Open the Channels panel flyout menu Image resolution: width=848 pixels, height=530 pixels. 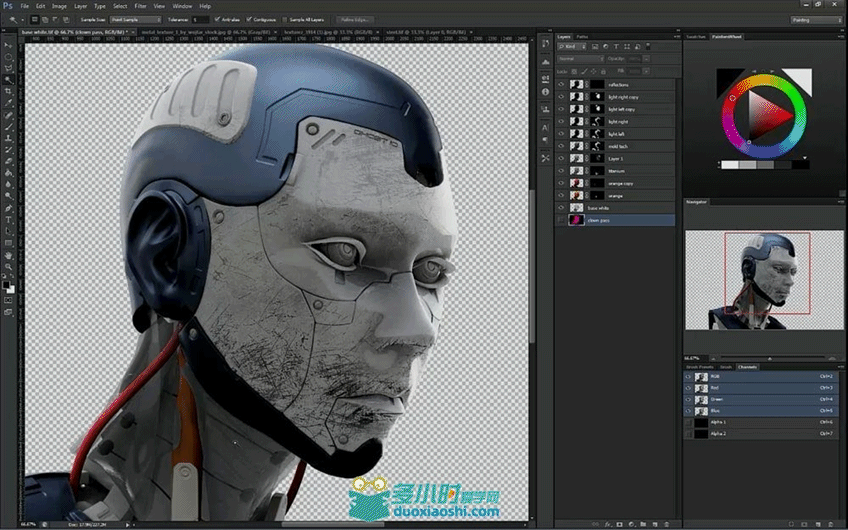(x=839, y=367)
